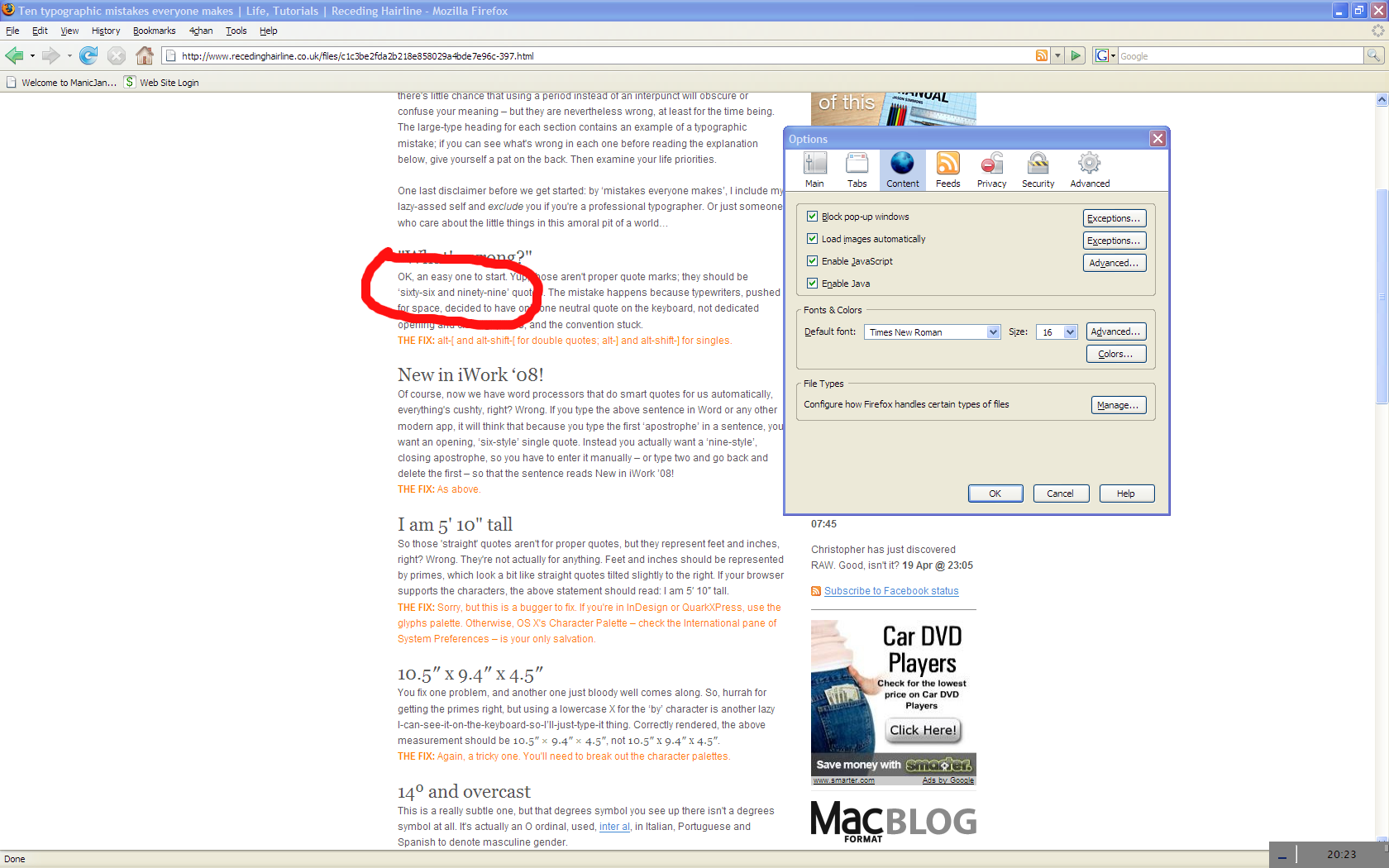Click the Facebook status feed icon
The height and width of the screenshot is (868, 1389).
click(x=816, y=591)
